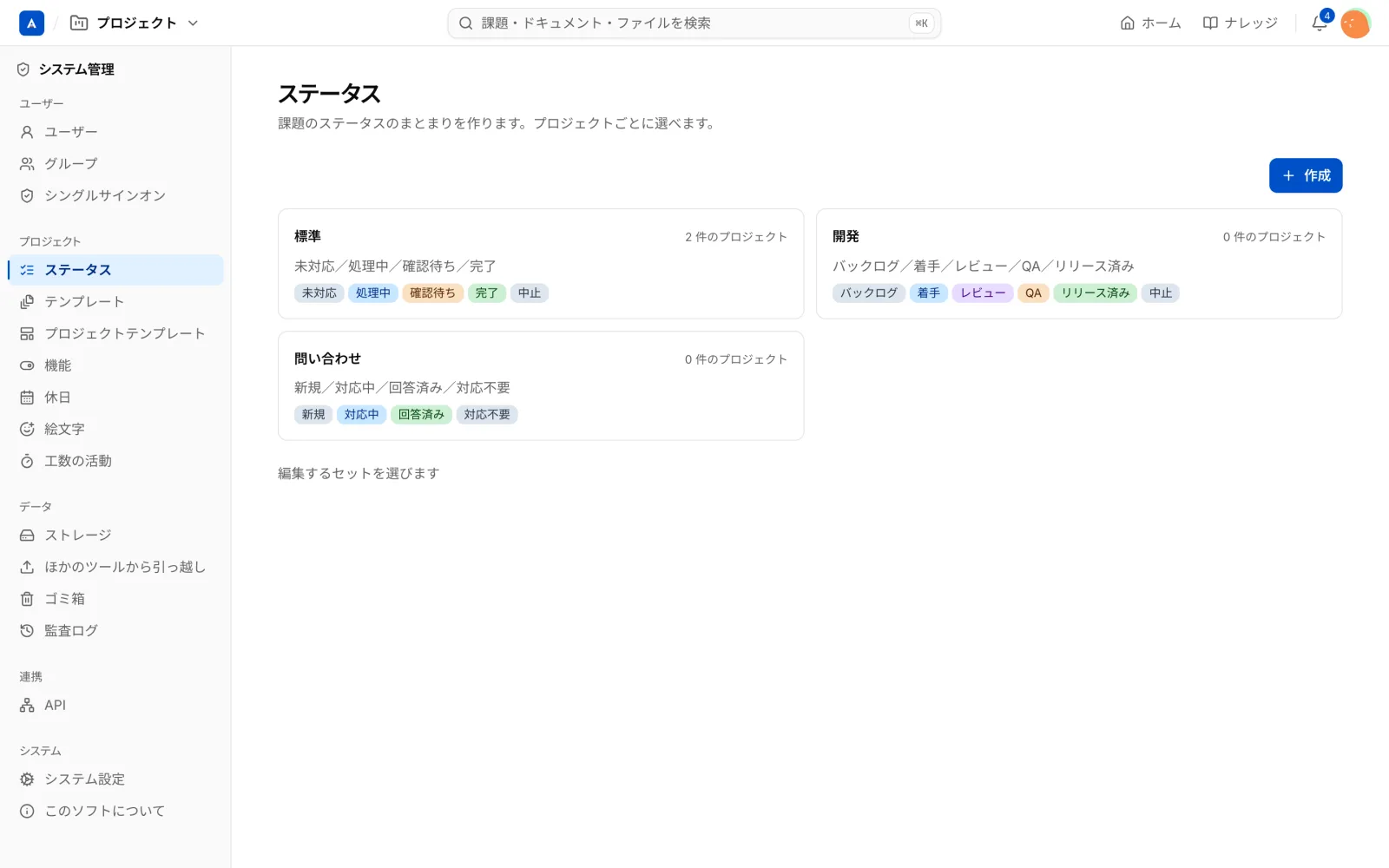Click the プロジェクトテンプレート layout icon
Viewport: 1389px width, 868px height.
27,334
